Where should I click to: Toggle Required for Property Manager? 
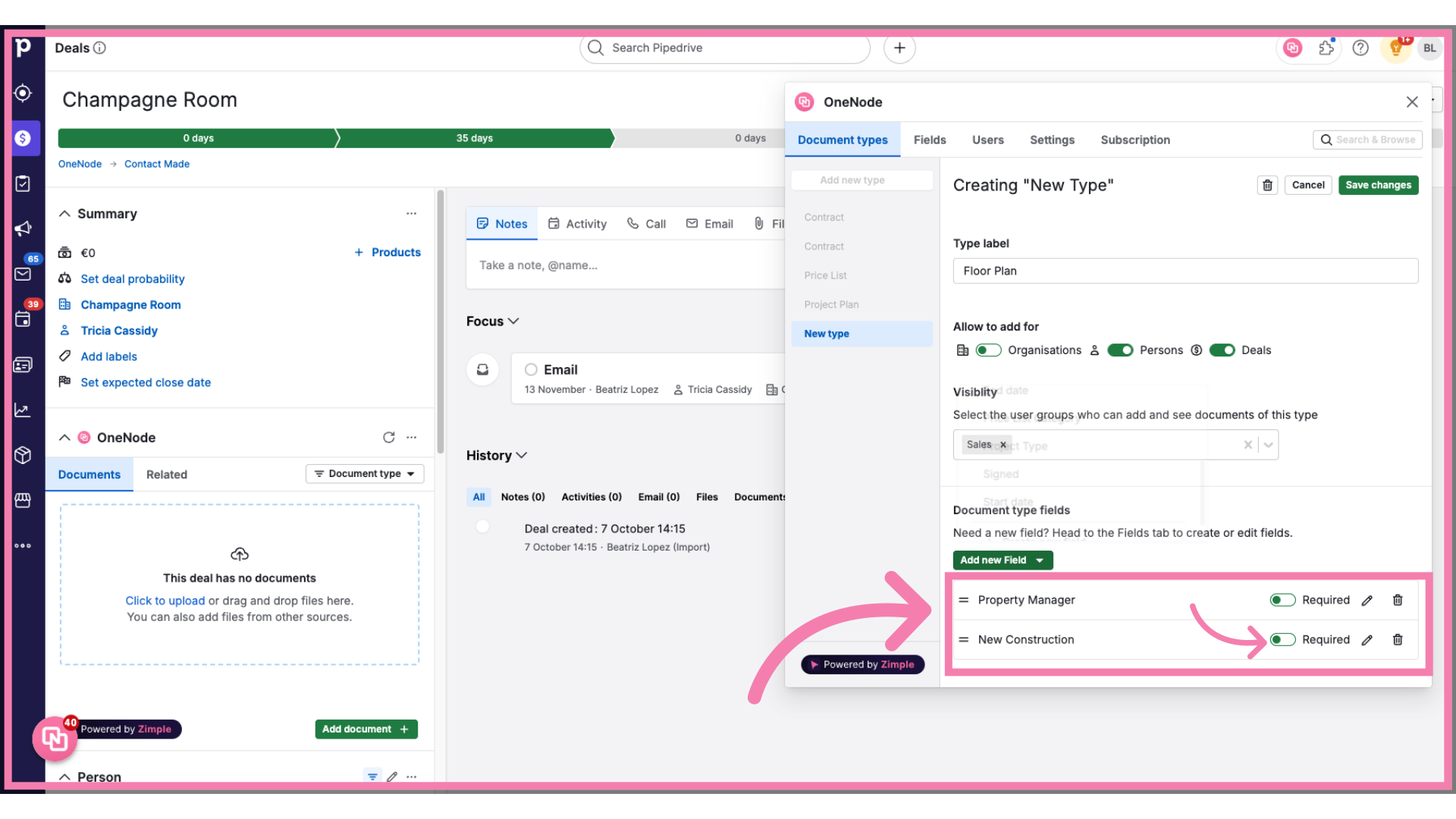(x=1282, y=600)
